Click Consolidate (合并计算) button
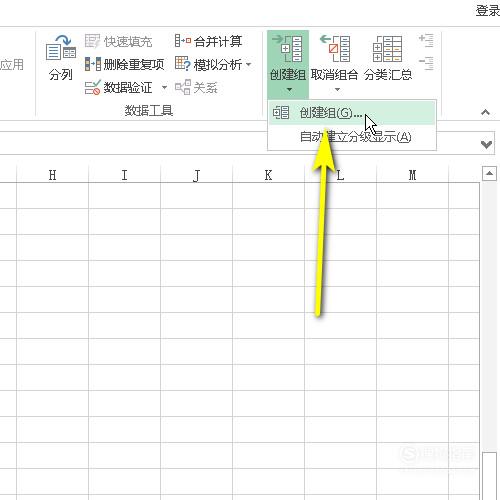 click(x=208, y=41)
